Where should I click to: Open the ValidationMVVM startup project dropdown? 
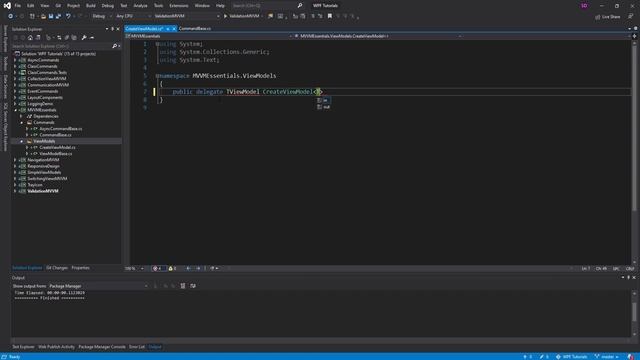[x=187, y=16]
